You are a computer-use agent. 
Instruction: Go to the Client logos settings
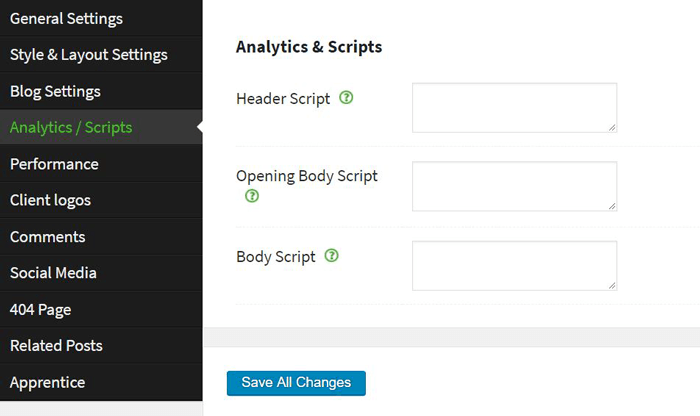(101, 200)
